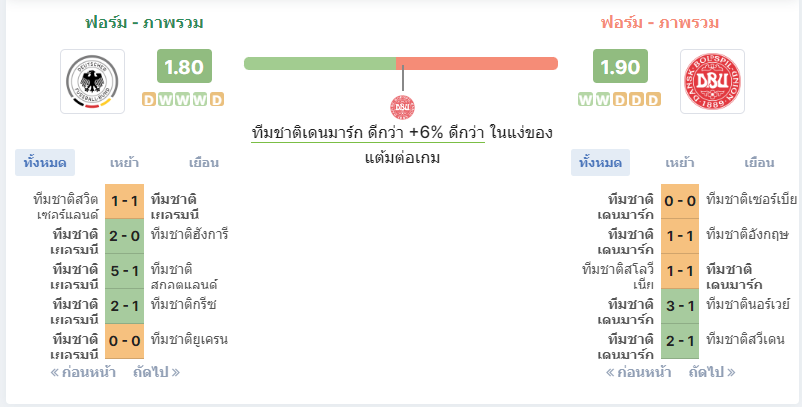Image resolution: width=802 pixels, height=407 pixels.
Task: Open Germany 5 - 1 Scotland result
Action: click(x=124, y=271)
